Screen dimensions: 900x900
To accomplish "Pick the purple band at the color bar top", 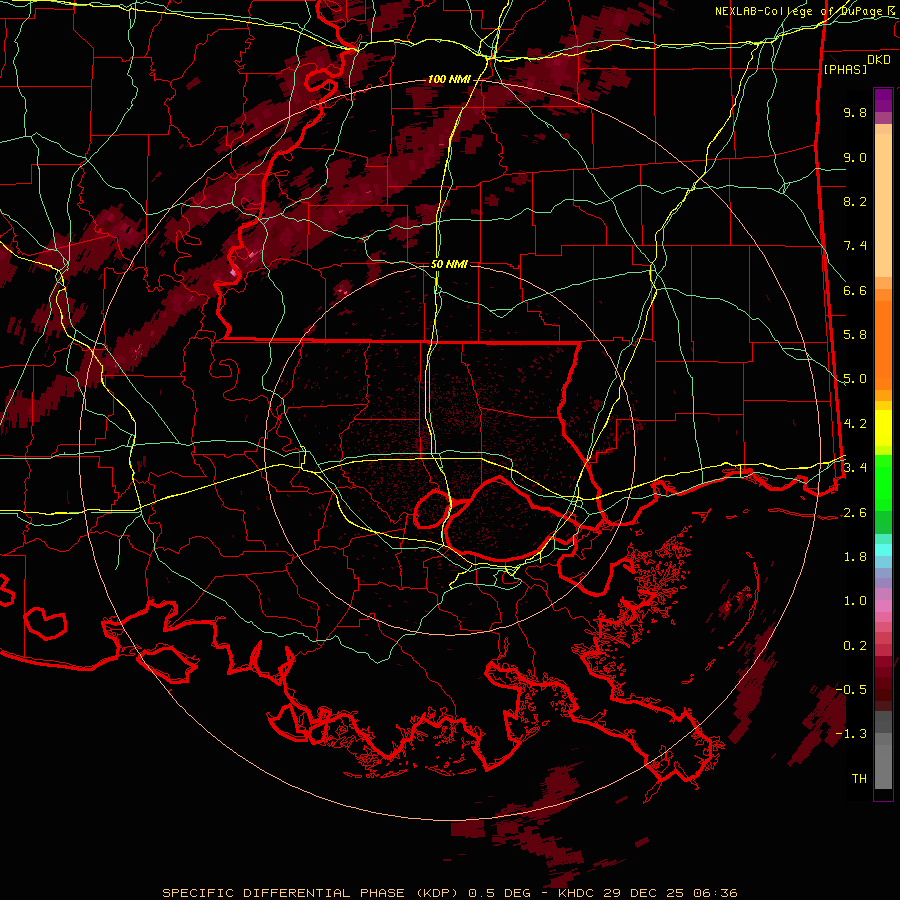I will (883, 100).
